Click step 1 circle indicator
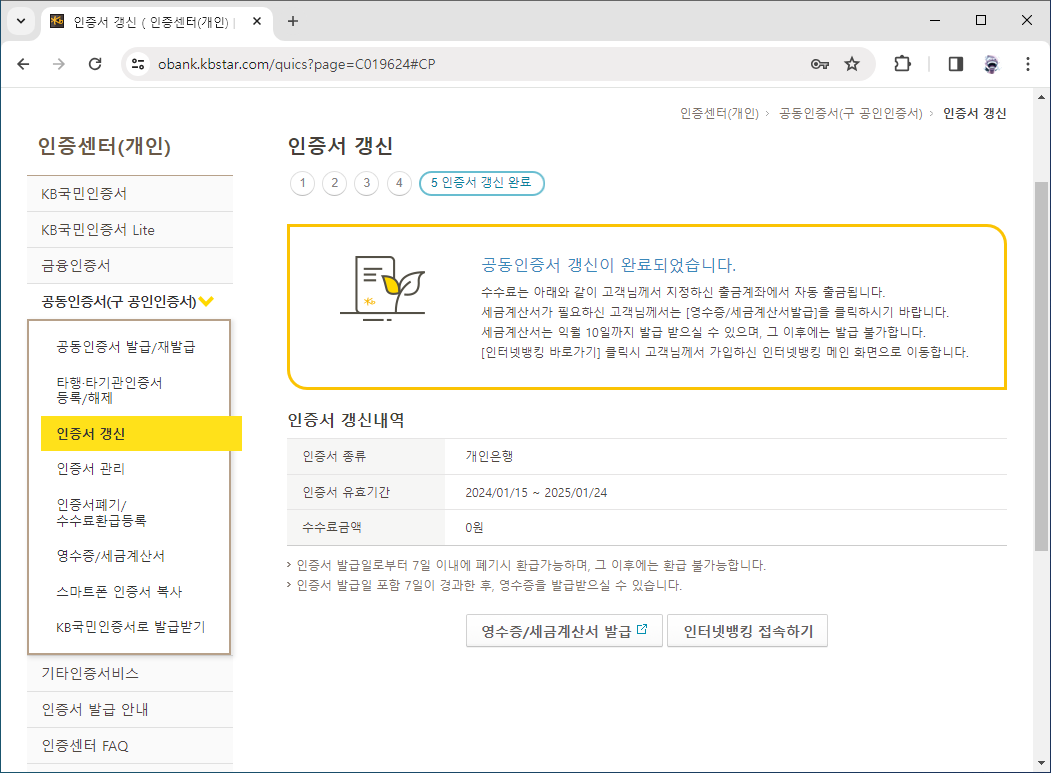 click(x=302, y=183)
